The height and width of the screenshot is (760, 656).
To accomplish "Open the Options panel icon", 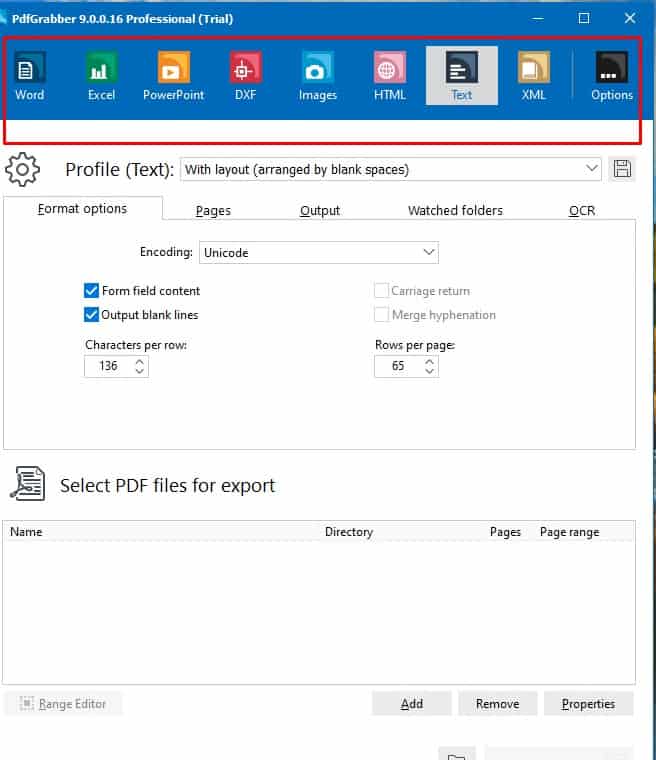I will (611, 76).
